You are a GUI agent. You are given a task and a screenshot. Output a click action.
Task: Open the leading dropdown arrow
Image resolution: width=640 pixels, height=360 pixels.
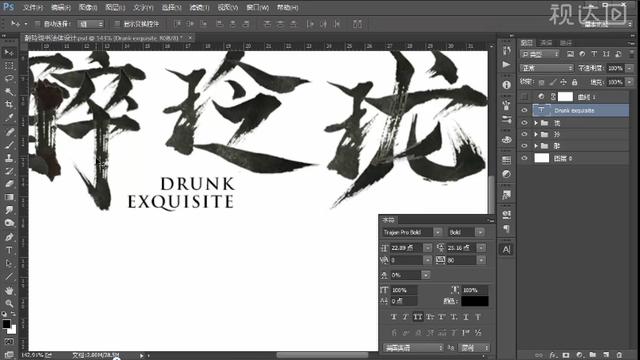click(482, 248)
